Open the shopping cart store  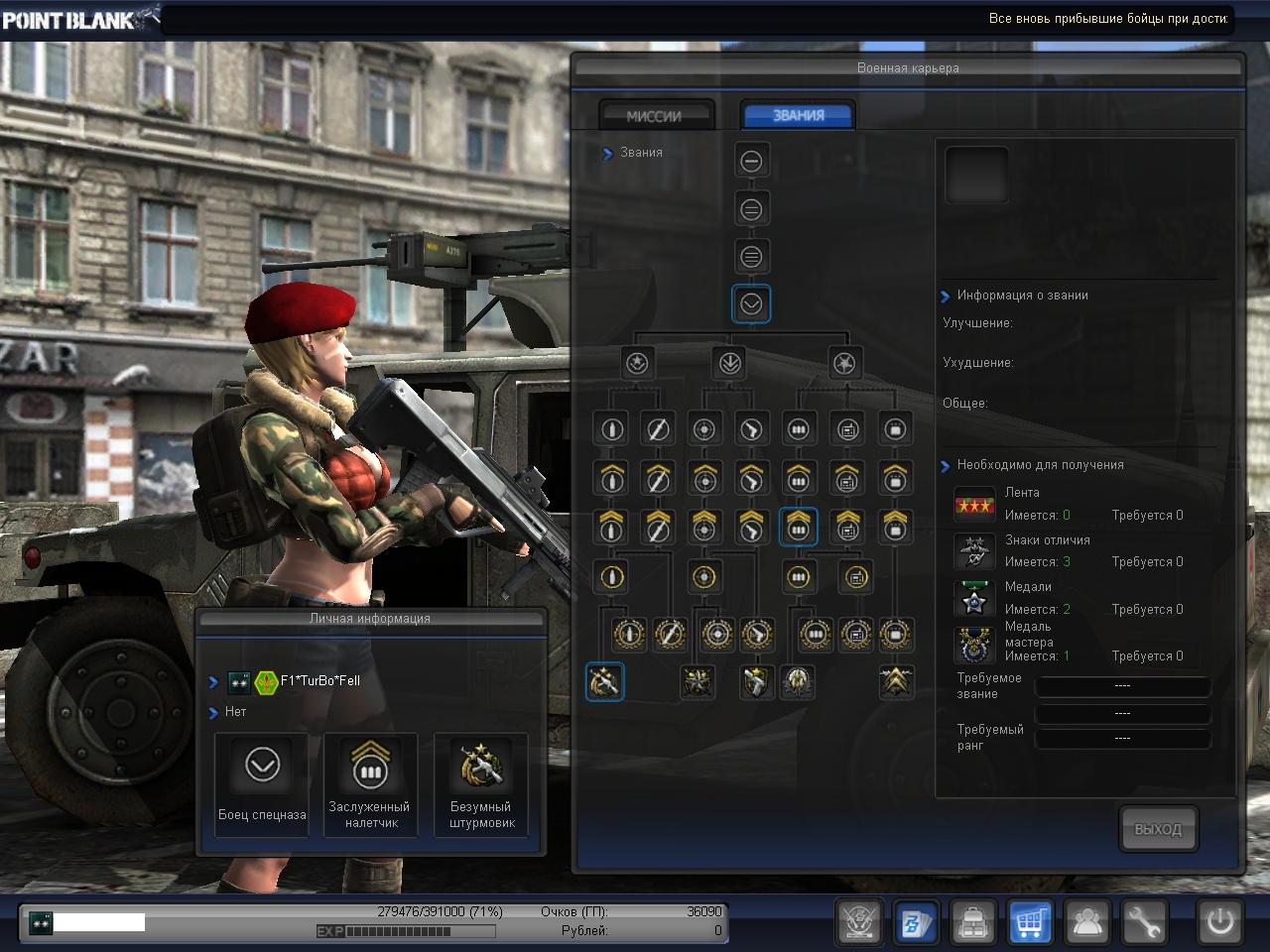pyautogui.click(x=1030, y=923)
